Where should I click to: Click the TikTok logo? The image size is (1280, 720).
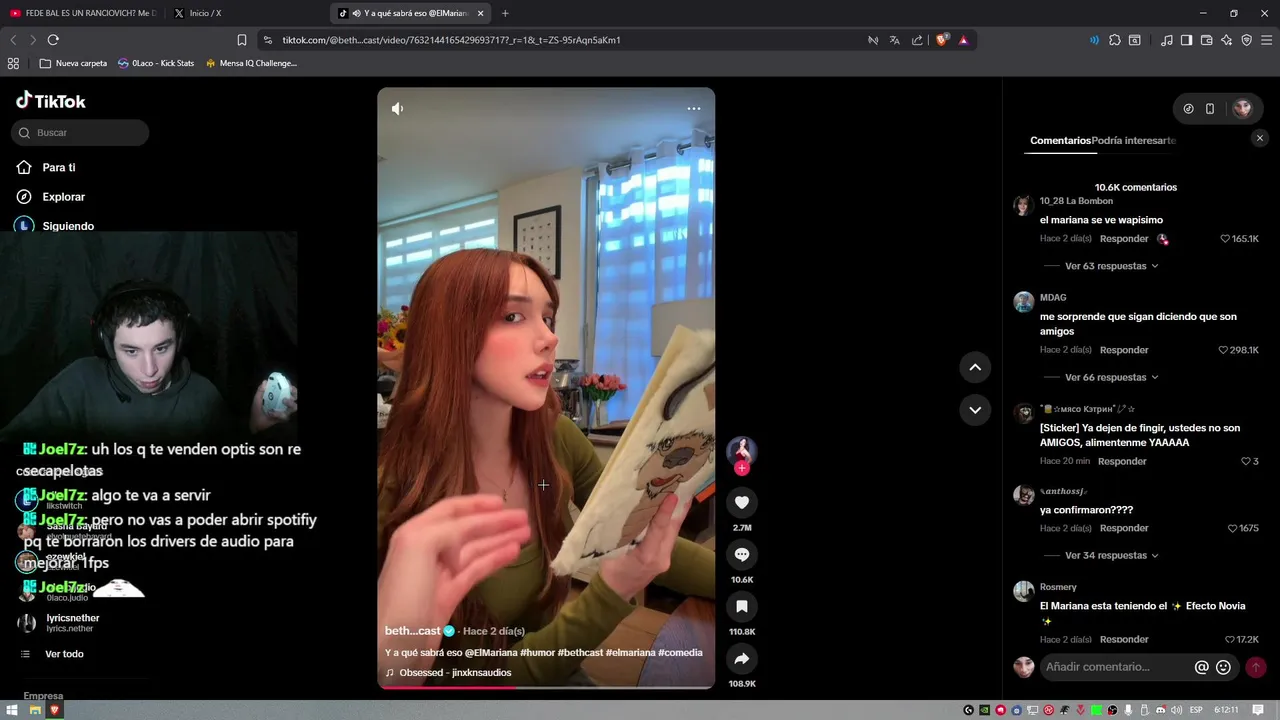tap(51, 101)
